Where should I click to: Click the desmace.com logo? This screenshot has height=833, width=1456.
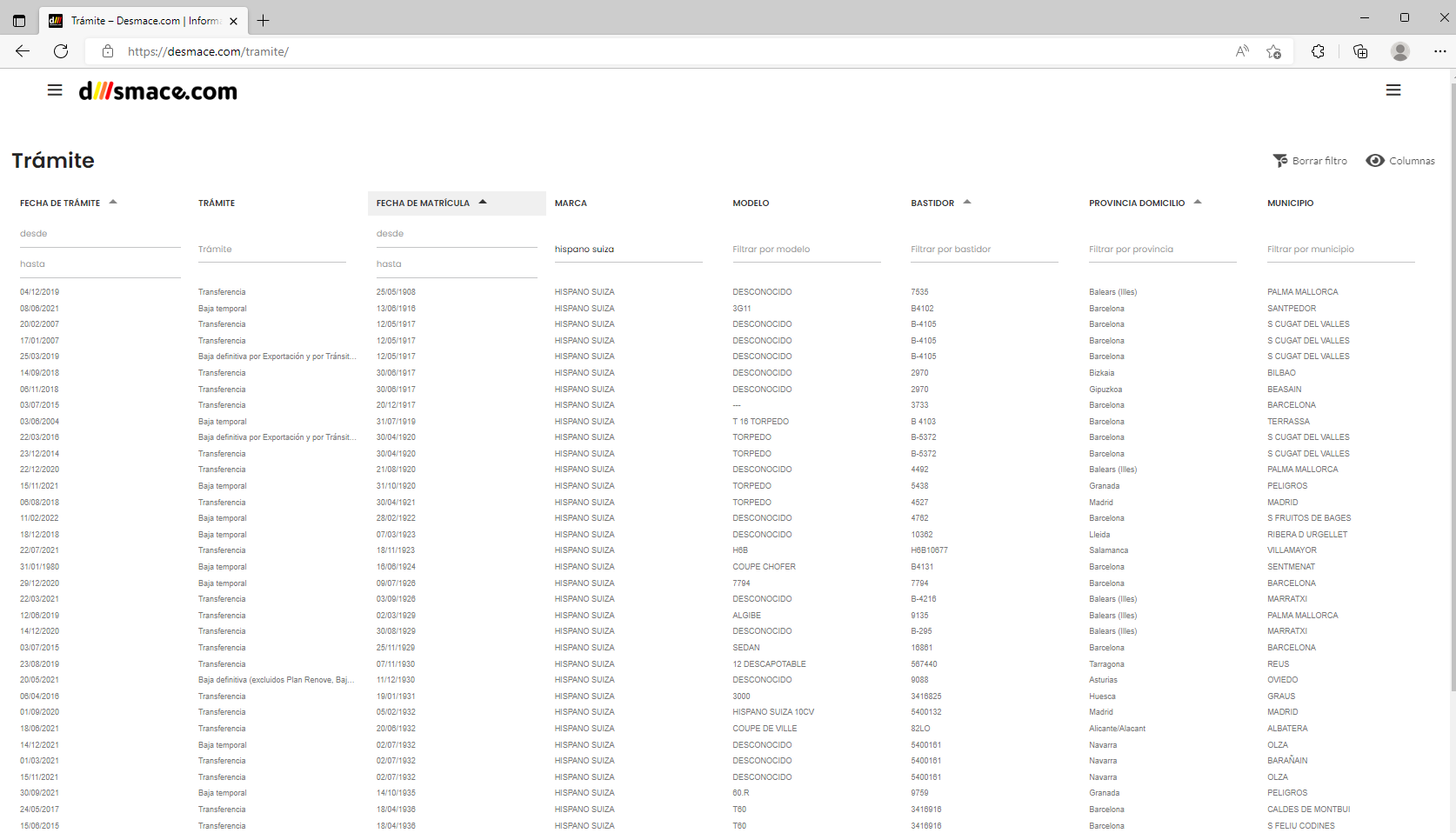click(x=157, y=90)
